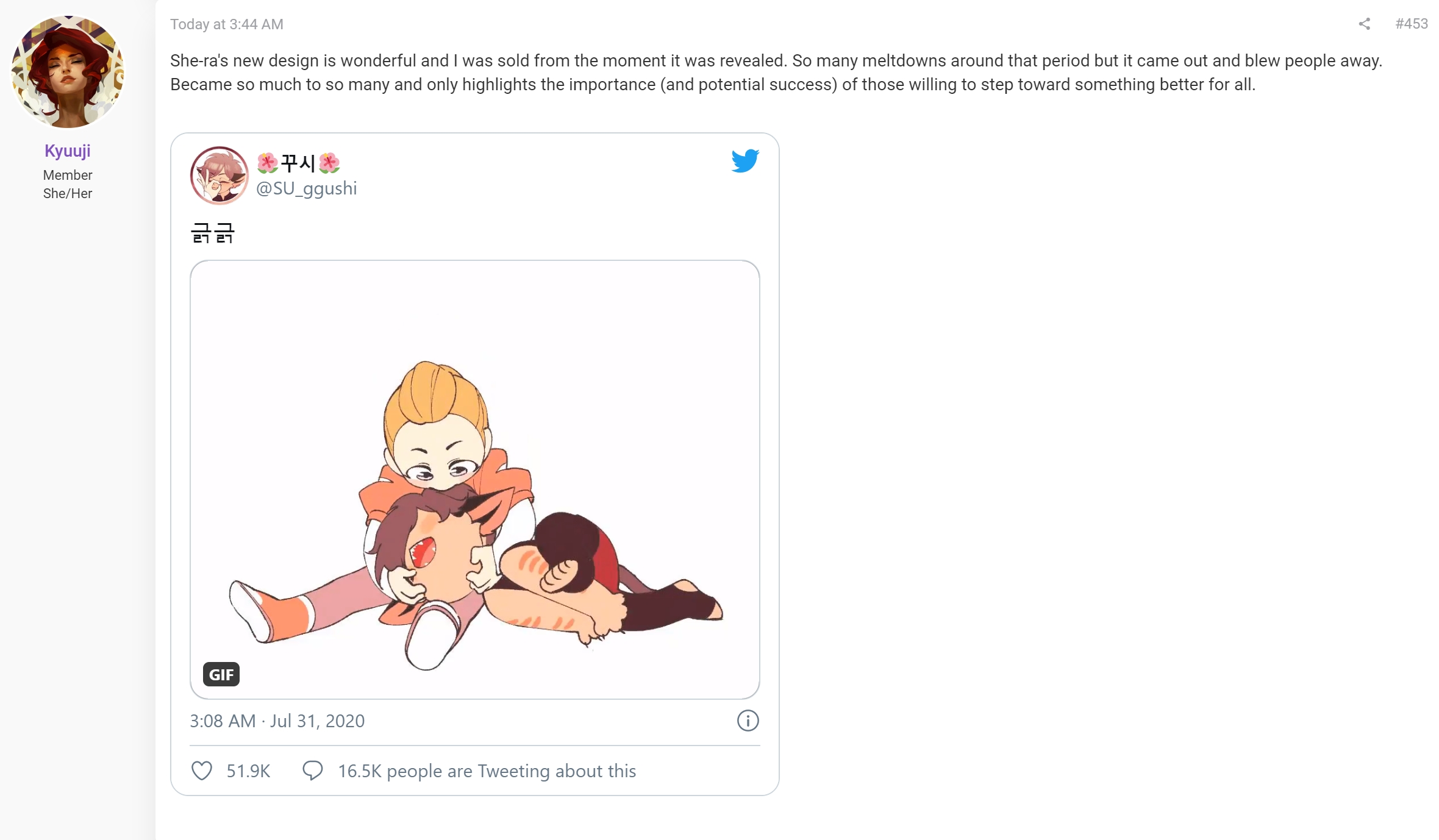1439x840 pixels.
Task: Open Kyuuji's profile avatar
Action: point(68,72)
